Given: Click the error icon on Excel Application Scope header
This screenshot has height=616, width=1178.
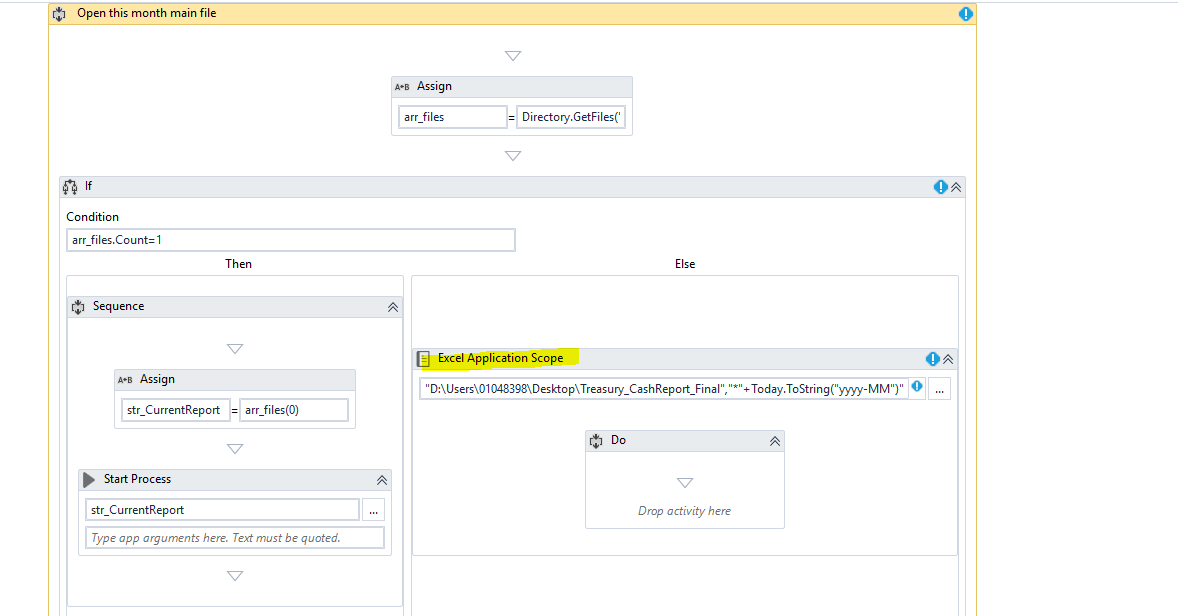Looking at the screenshot, I should pyautogui.click(x=933, y=358).
